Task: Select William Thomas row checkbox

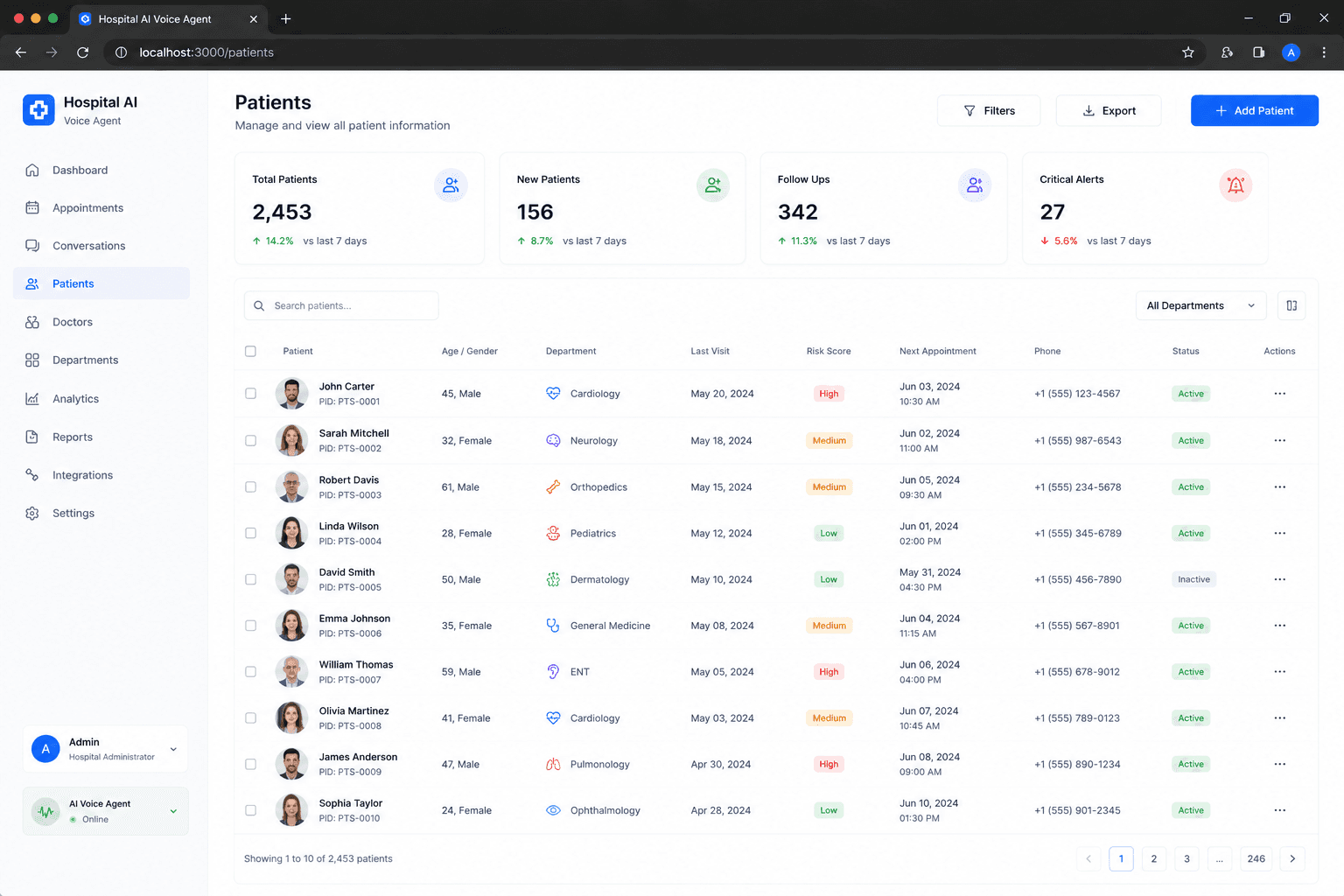Action: pos(250,672)
